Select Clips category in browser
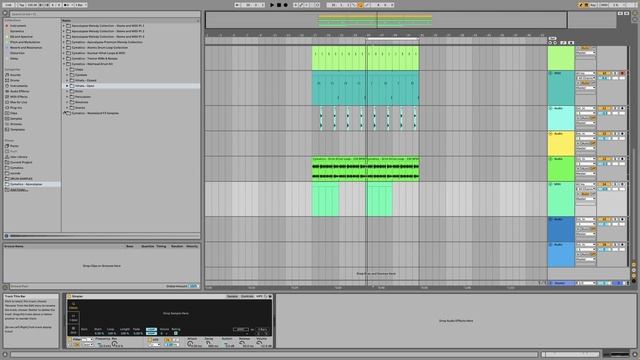Image resolution: width=640 pixels, height=360 pixels. [x=14, y=113]
